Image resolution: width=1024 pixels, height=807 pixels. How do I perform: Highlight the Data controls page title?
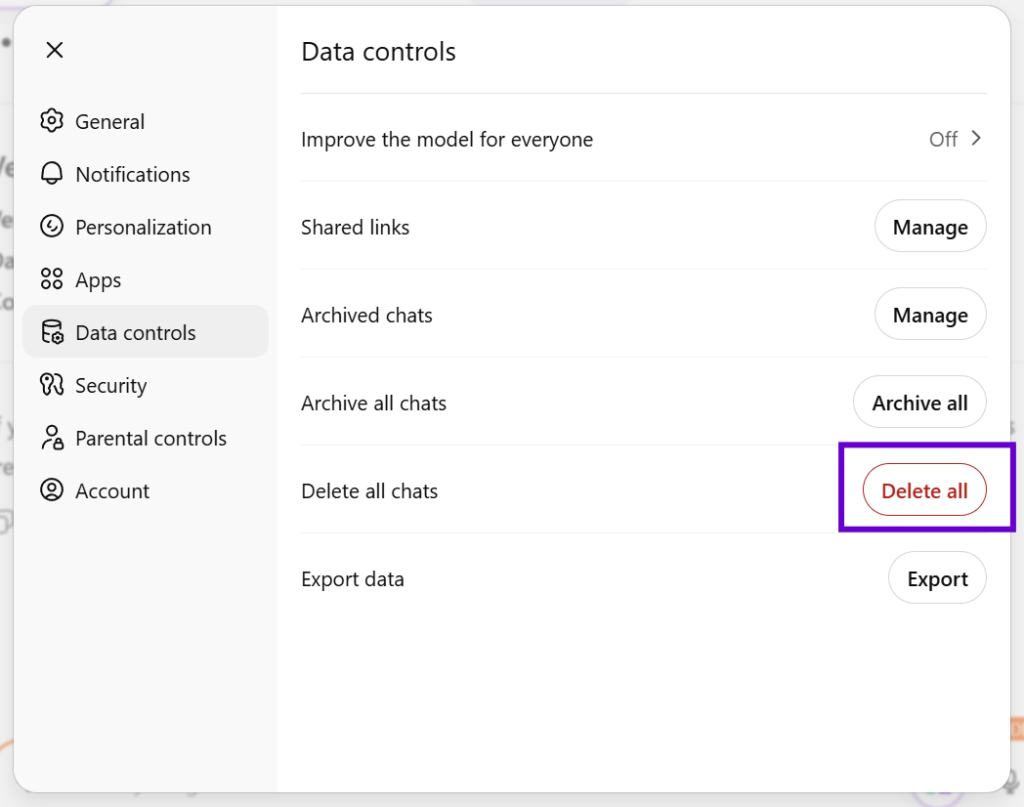click(378, 51)
